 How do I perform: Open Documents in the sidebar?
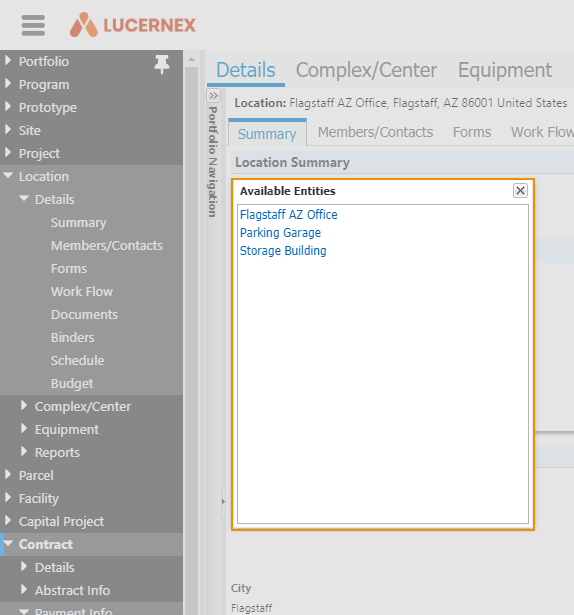pyautogui.click(x=84, y=315)
